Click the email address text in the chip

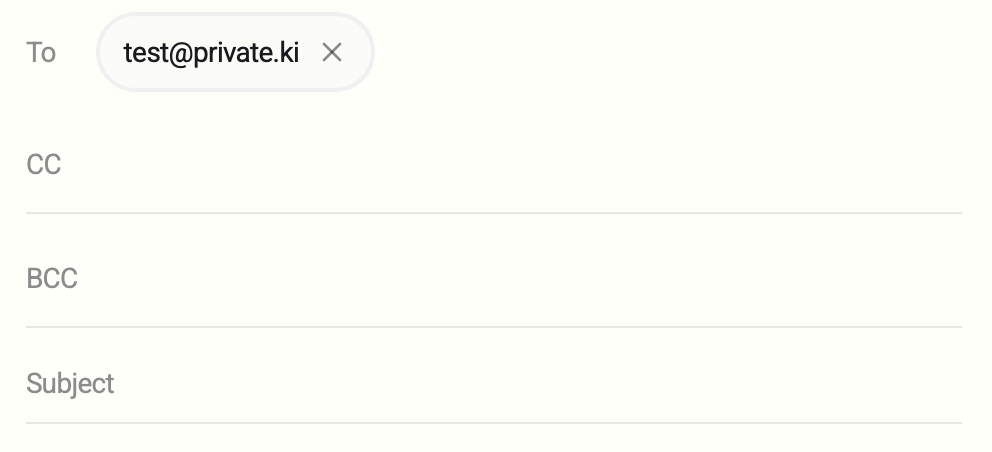pyautogui.click(x=211, y=53)
